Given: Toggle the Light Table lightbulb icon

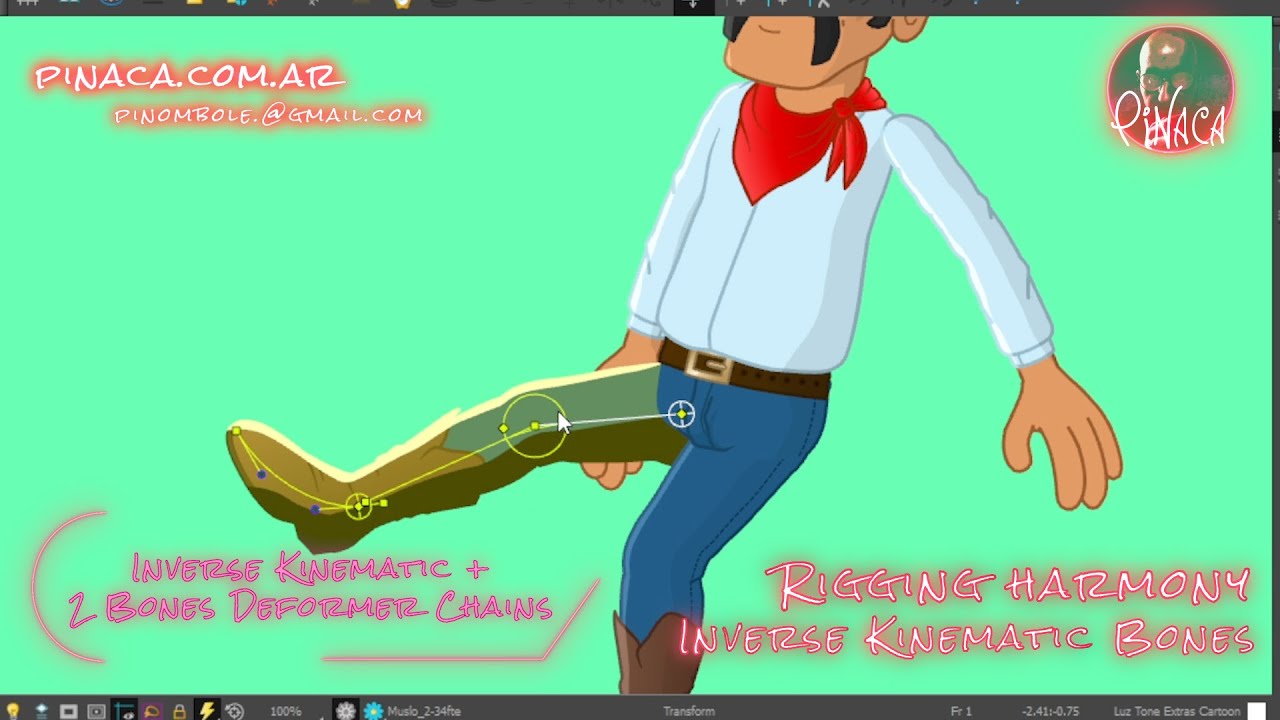Looking at the screenshot, I should tap(13, 711).
